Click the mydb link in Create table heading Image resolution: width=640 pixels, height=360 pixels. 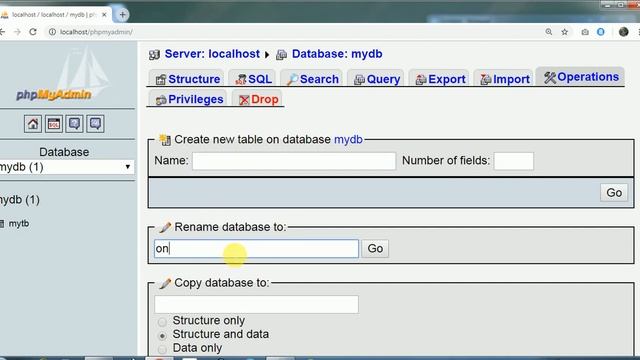pos(348,139)
